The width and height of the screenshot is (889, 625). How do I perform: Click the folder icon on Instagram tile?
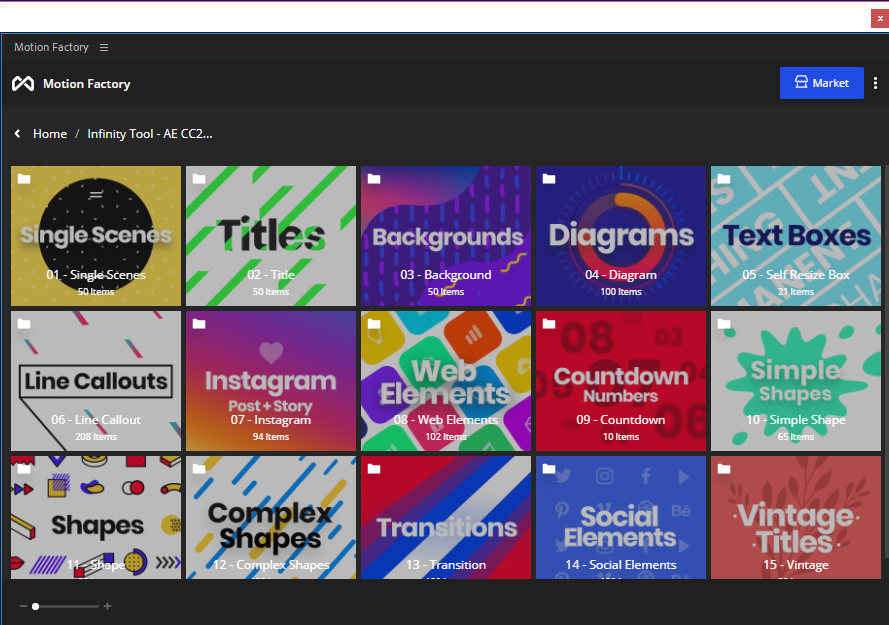pos(199,324)
